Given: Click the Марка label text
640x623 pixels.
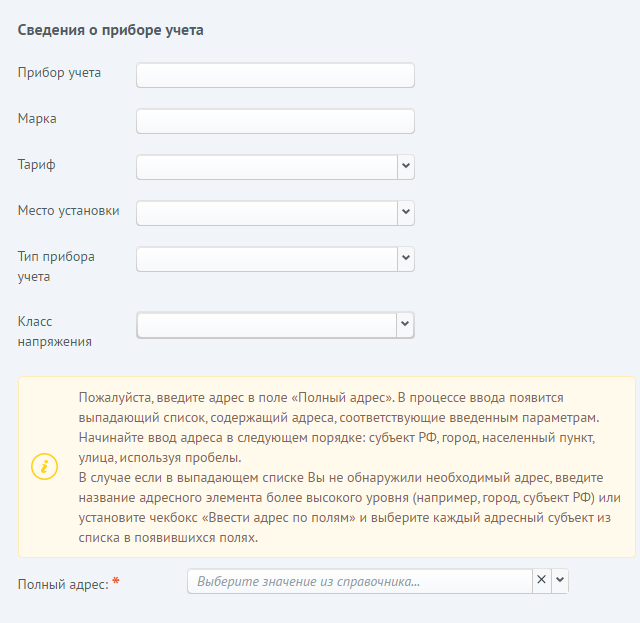Looking at the screenshot, I should tap(37, 118).
